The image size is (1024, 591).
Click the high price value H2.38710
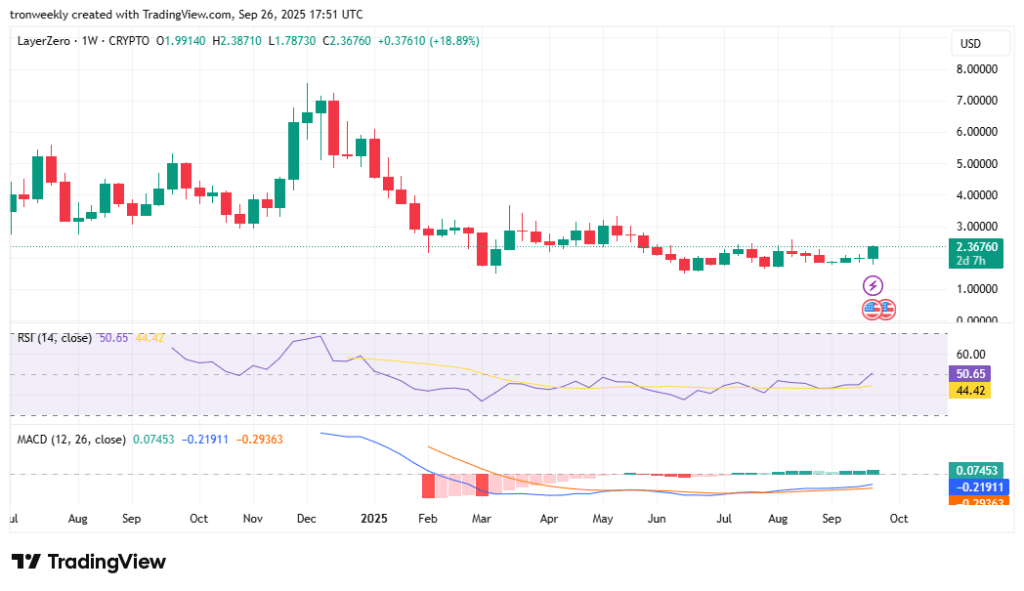coord(237,40)
